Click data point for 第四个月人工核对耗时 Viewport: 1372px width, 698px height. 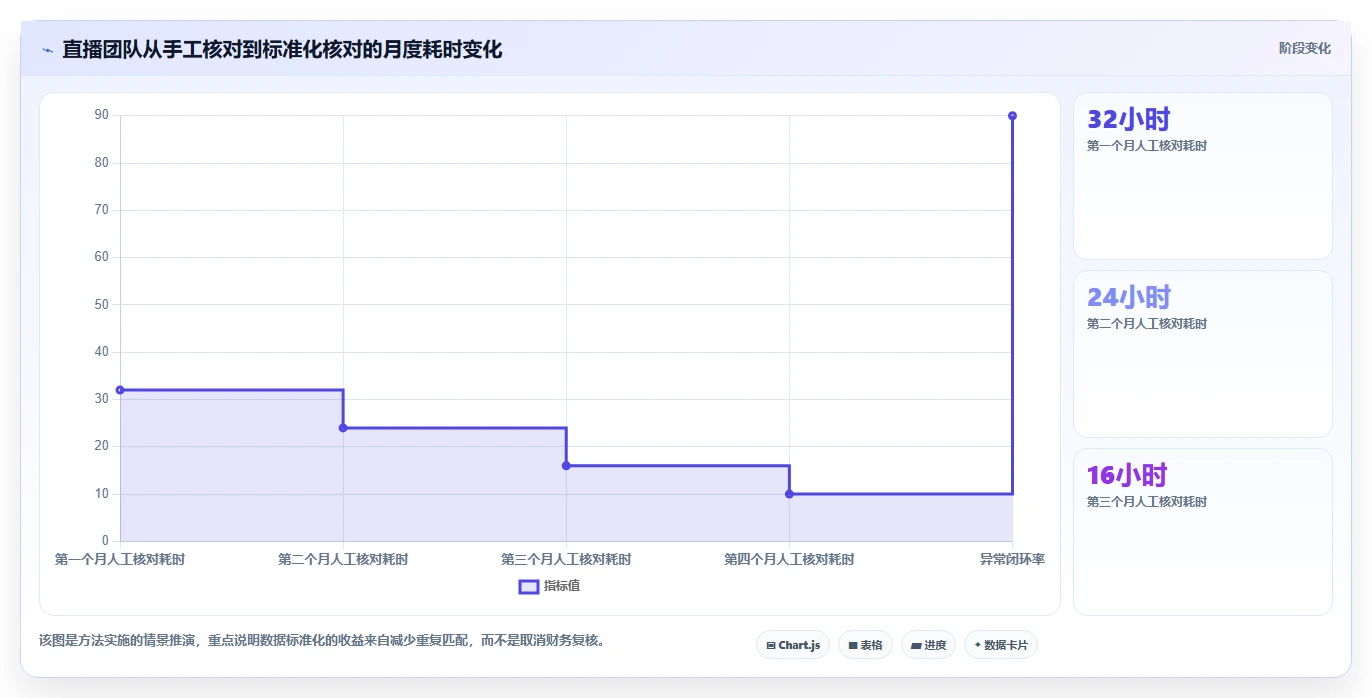[x=789, y=494]
